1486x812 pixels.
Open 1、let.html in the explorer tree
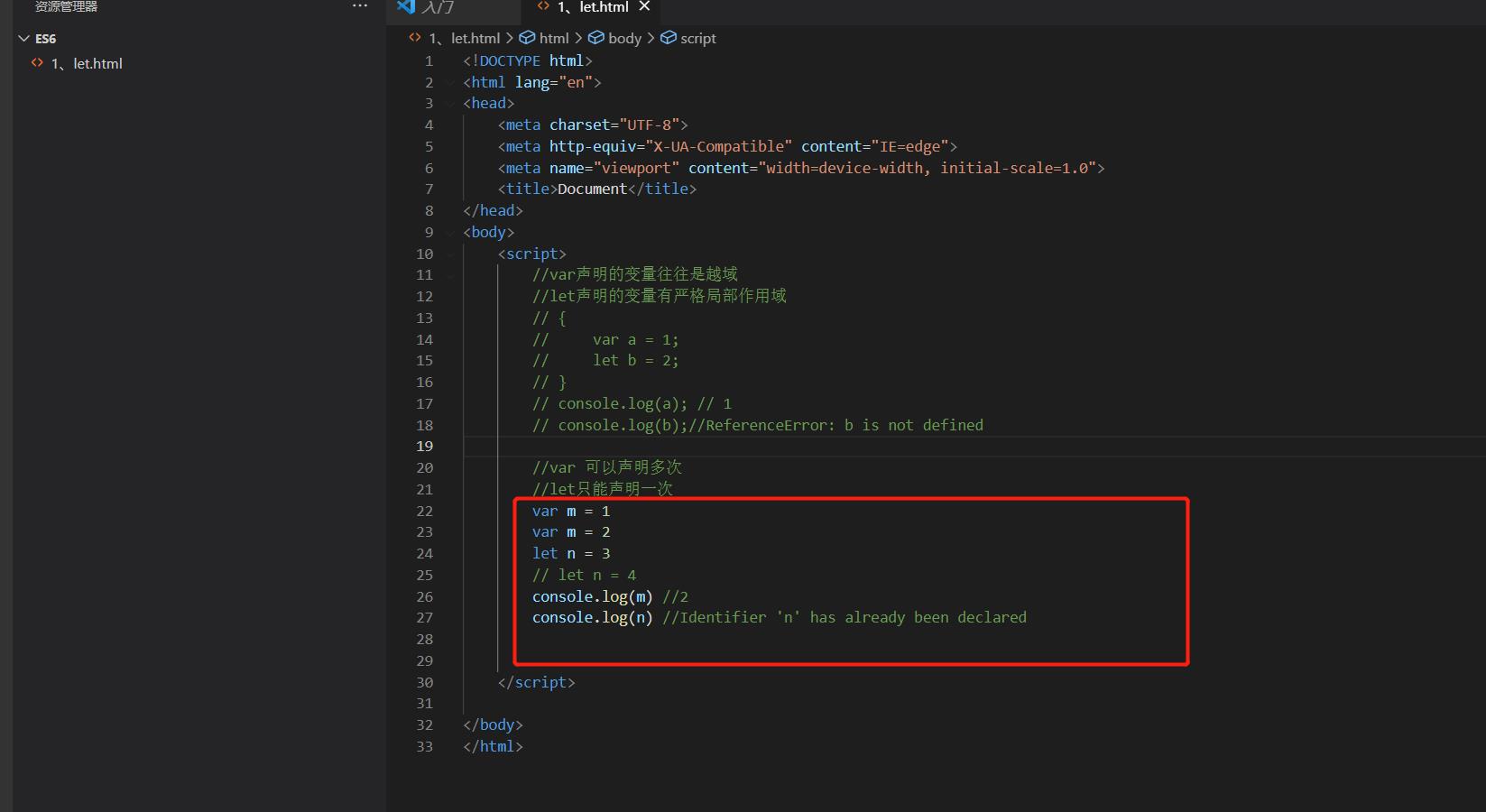click(87, 63)
